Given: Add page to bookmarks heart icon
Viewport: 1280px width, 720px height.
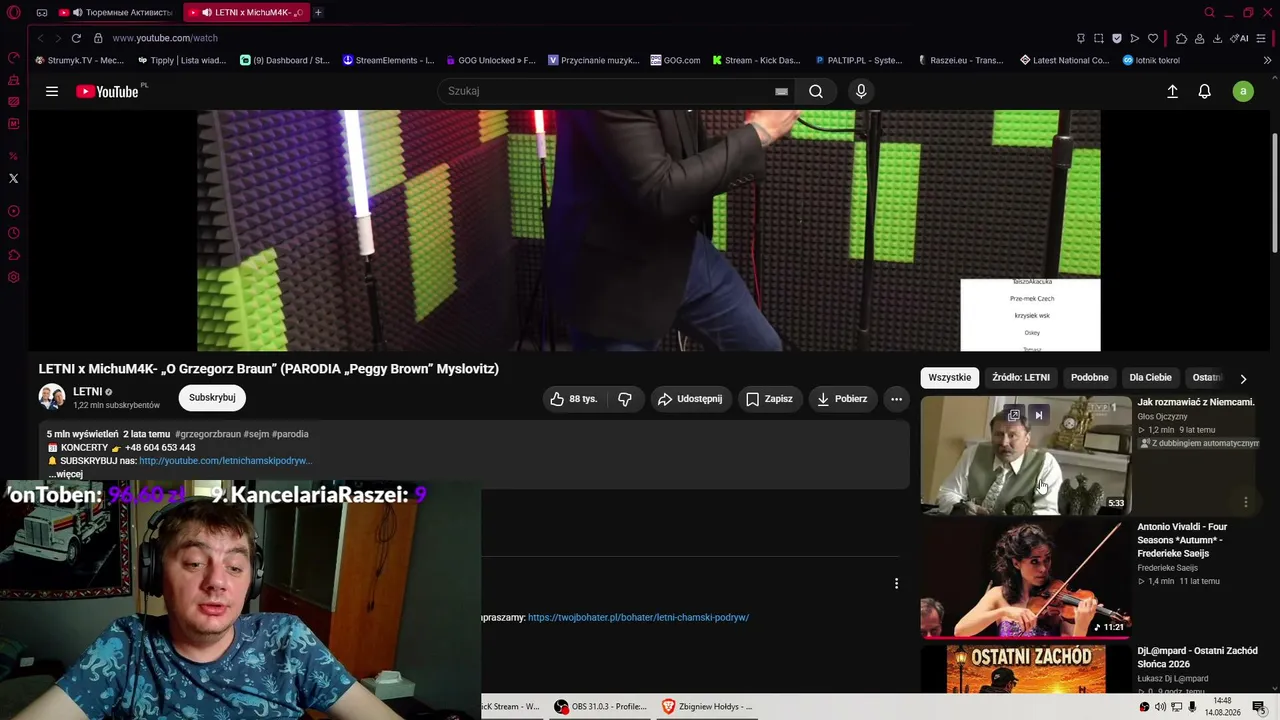Looking at the screenshot, I should point(1153,38).
